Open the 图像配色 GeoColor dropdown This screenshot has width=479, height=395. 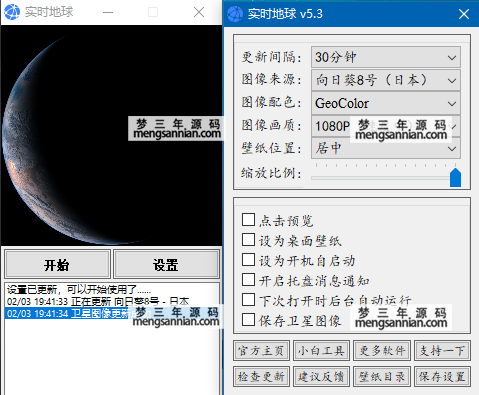click(x=386, y=103)
